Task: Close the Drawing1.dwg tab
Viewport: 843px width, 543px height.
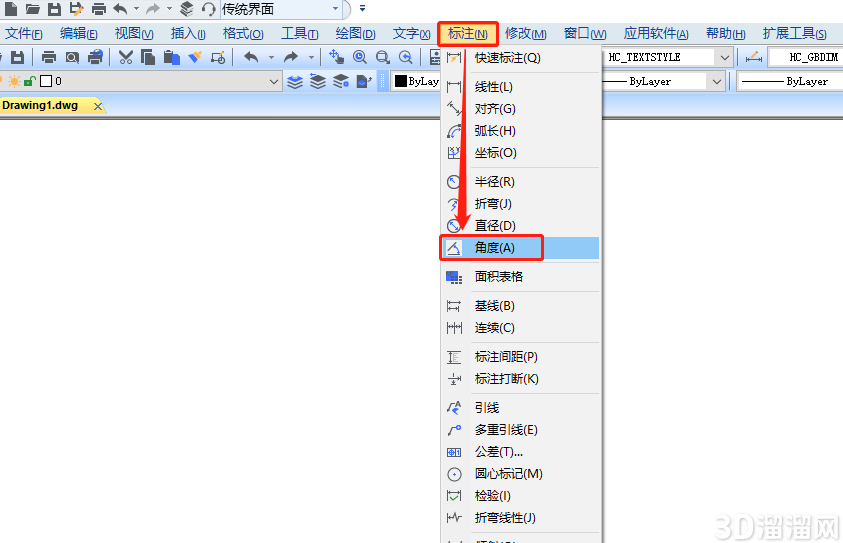Action: pos(97,106)
